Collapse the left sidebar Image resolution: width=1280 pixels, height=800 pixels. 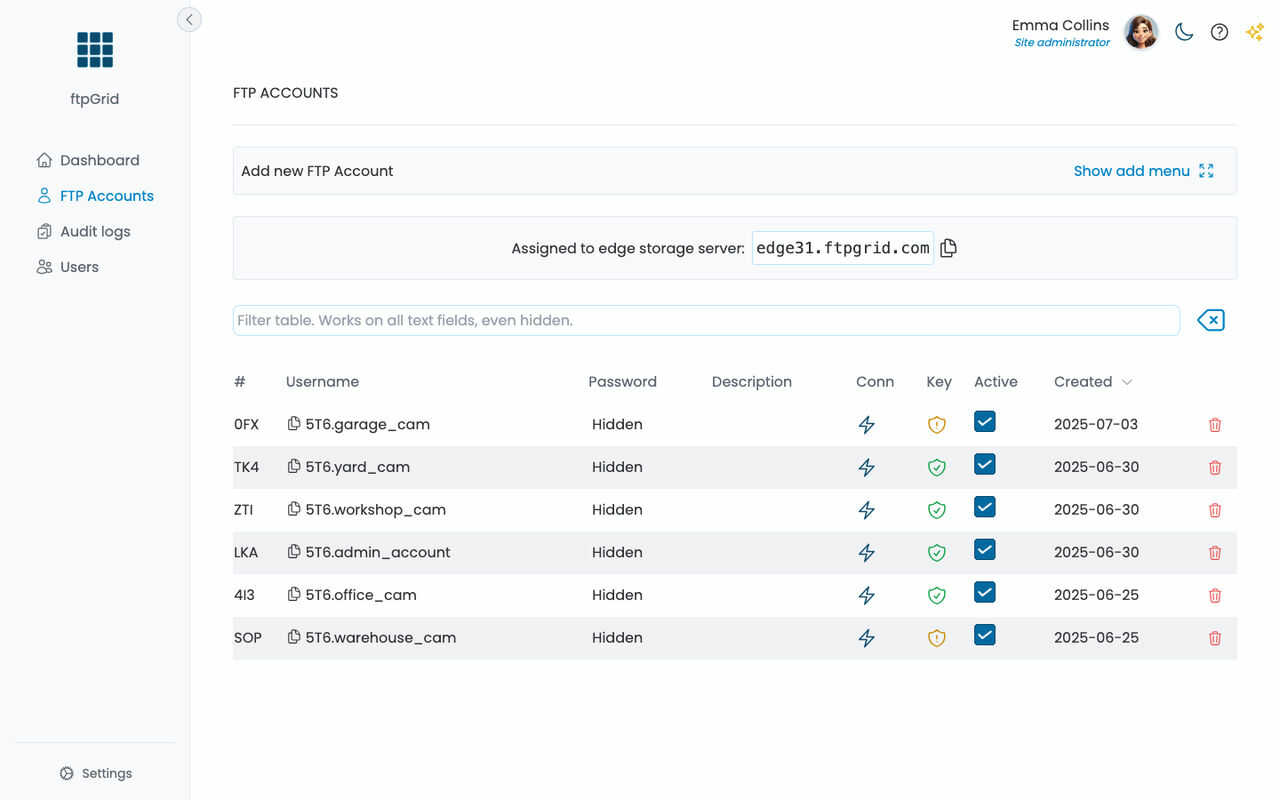189,19
